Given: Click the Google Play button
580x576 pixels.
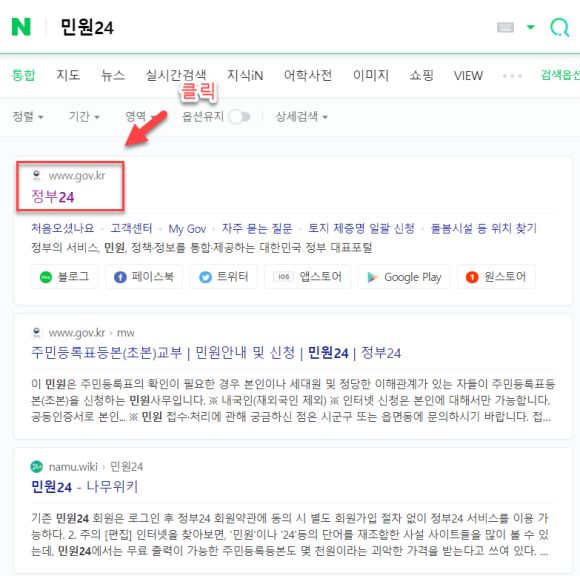Looking at the screenshot, I should 404,276.
